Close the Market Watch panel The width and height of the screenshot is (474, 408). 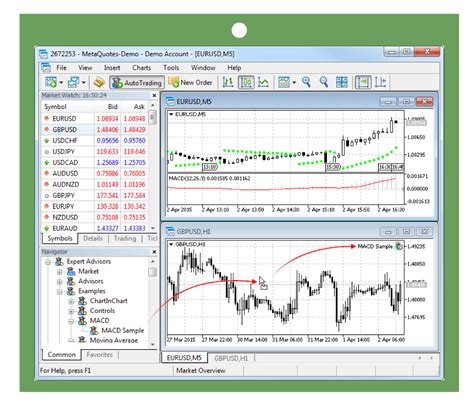(x=154, y=95)
